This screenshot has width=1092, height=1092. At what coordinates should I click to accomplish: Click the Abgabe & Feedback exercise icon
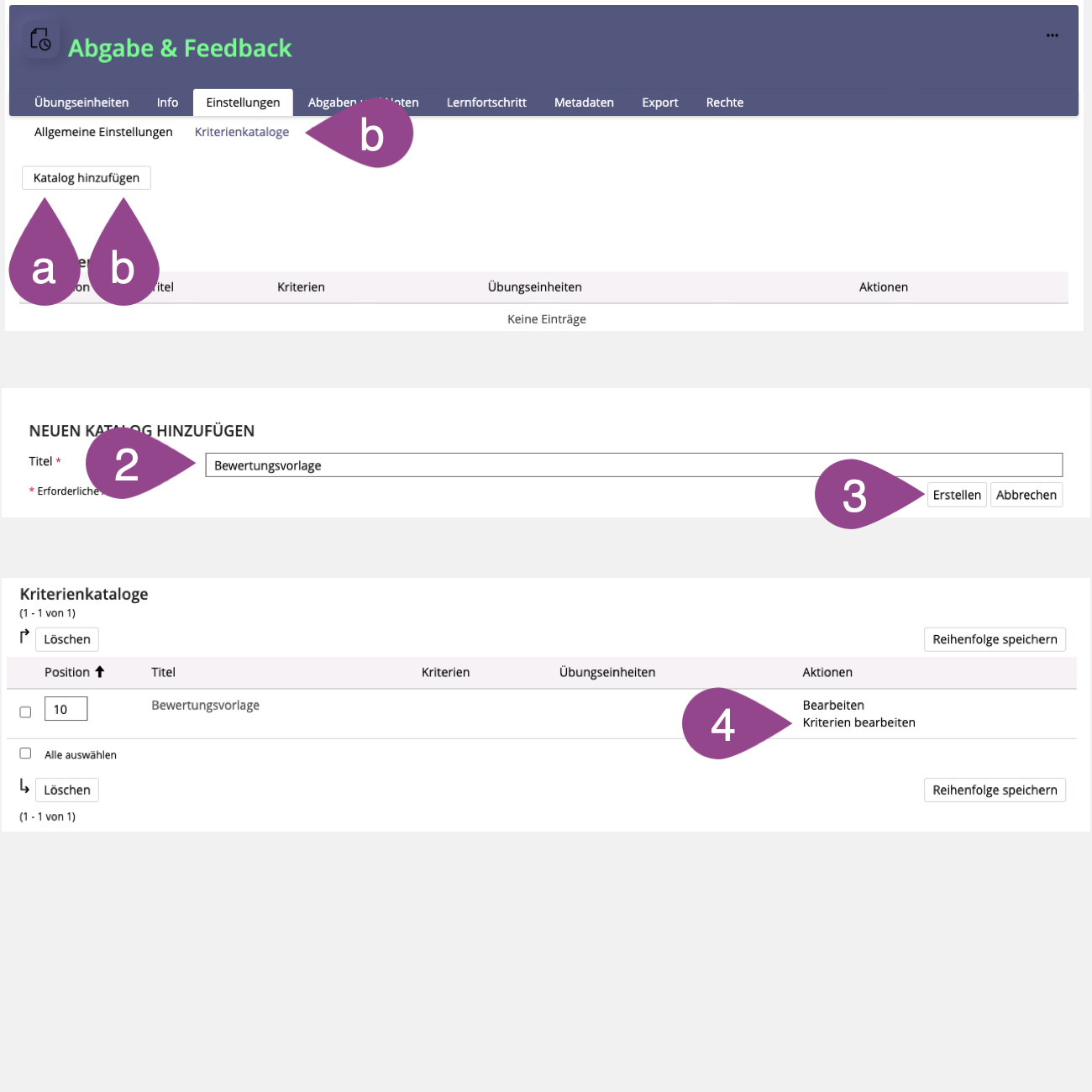click(x=40, y=39)
